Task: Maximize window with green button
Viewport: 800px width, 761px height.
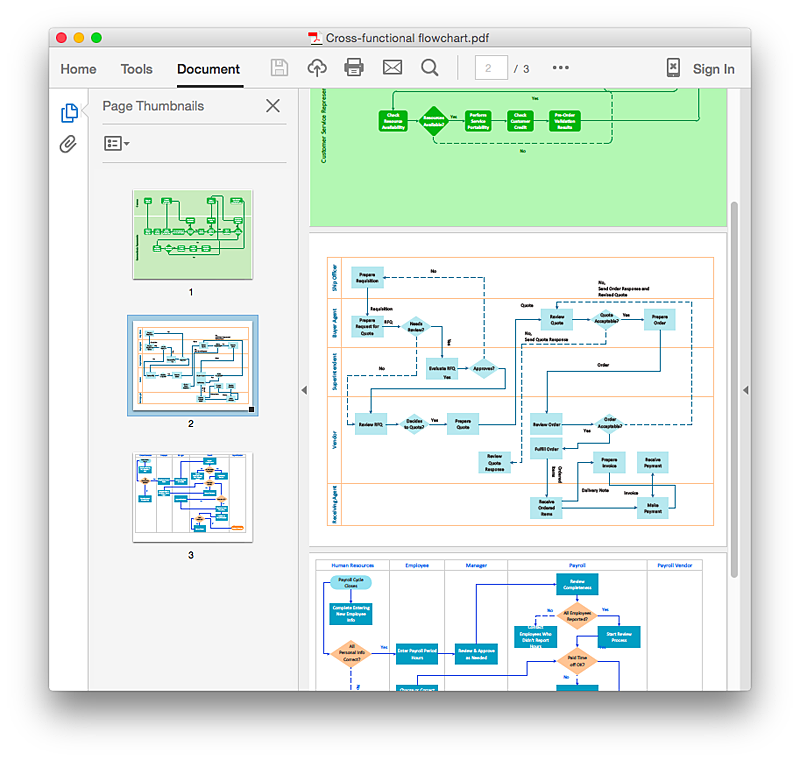Action: pyautogui.click(x=96, y=38)
